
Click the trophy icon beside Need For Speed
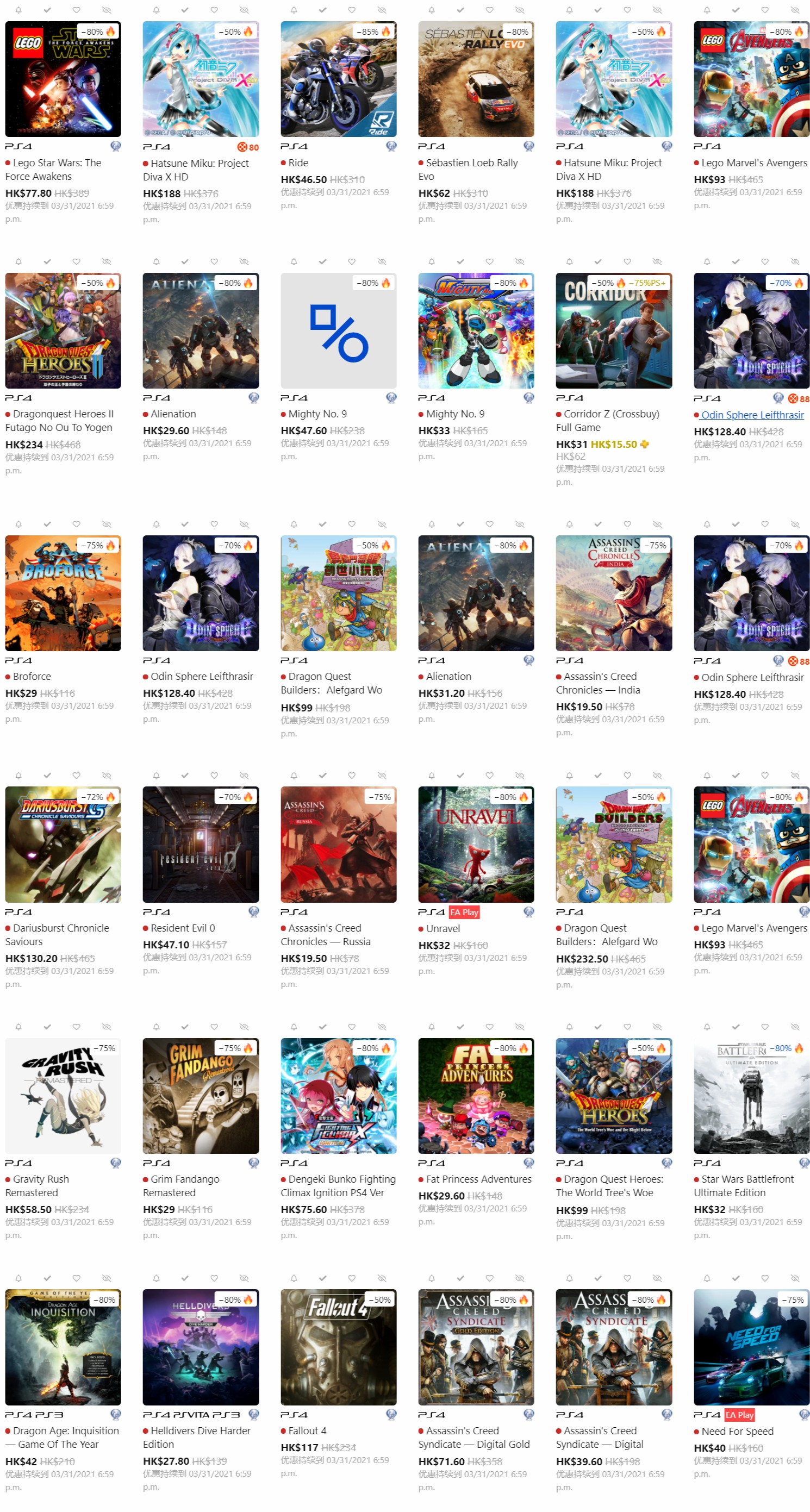[x=804, y=1415]
